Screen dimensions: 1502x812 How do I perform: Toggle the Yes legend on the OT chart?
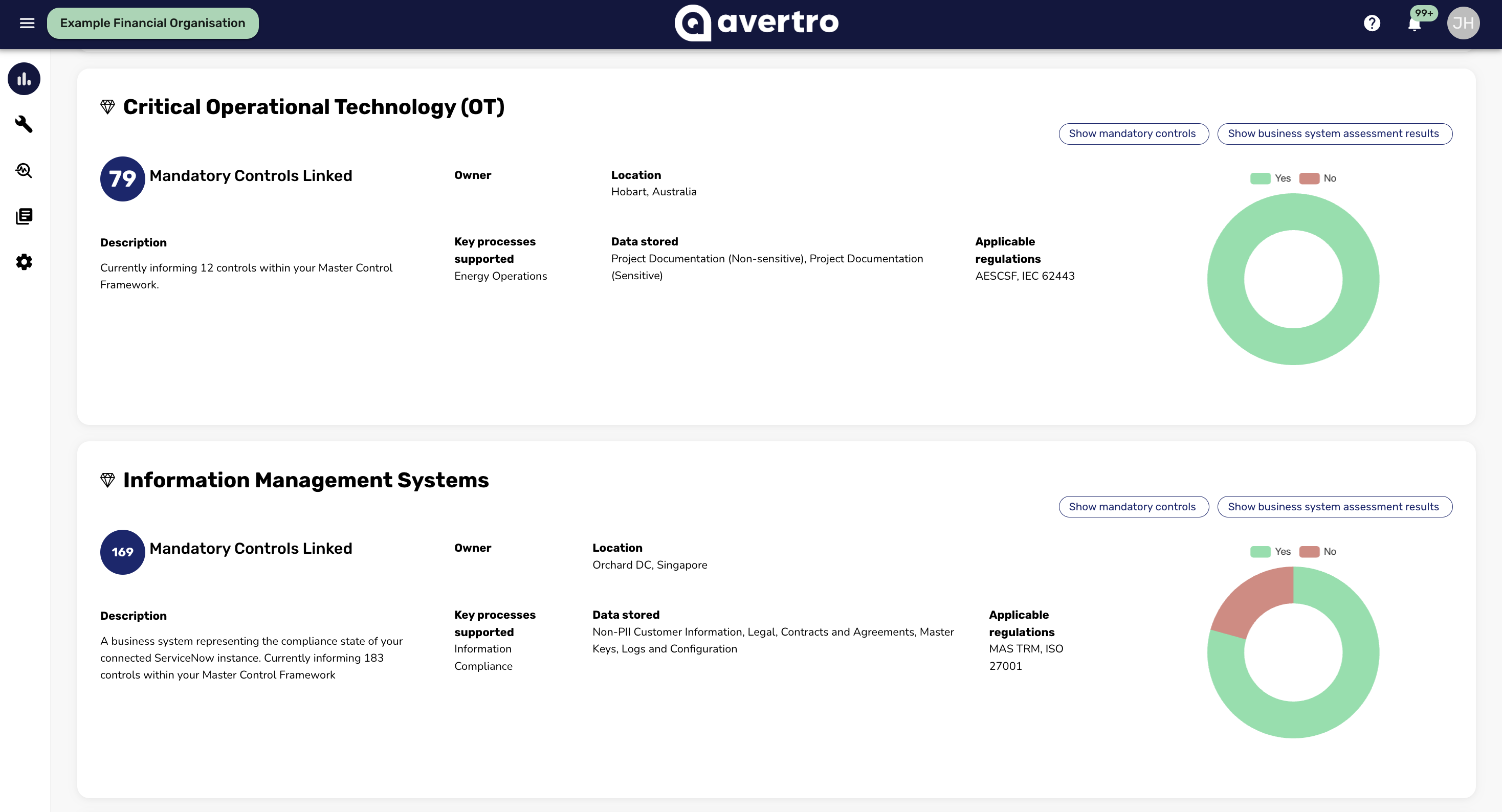click(x=1271, y=178)
